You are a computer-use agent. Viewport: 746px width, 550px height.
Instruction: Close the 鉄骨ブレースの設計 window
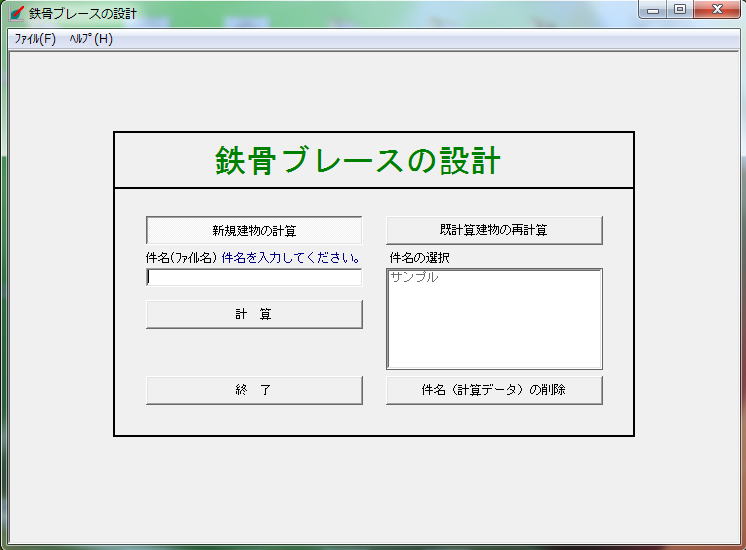pyautogui.click(x=716, y=11)
